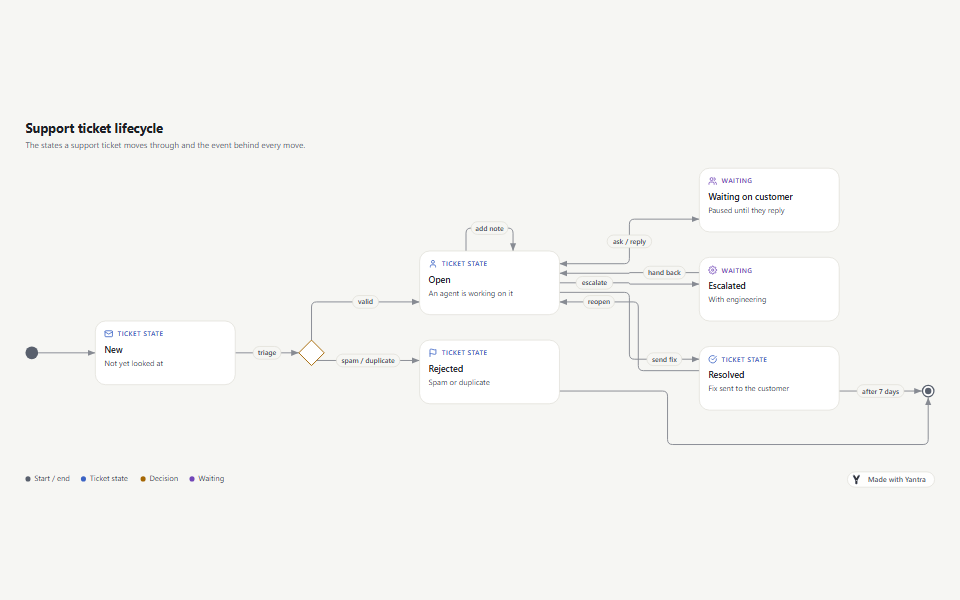The image size is (960, 600).
Task: Click 'Not yet looked at' text
Action: tap(133, 363)
